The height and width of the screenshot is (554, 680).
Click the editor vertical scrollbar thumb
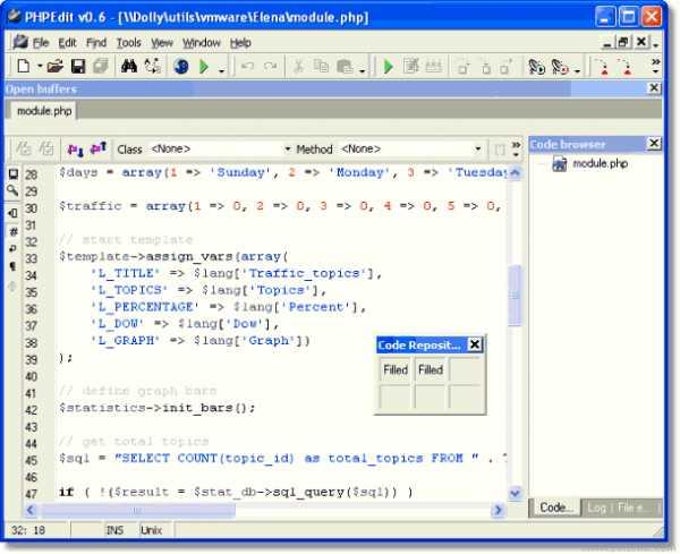tap(515, 295)
